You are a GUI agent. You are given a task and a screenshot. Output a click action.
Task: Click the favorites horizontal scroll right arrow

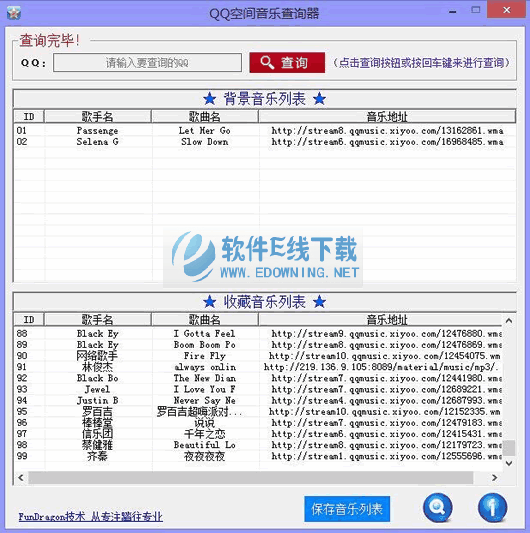coord(495,477)
